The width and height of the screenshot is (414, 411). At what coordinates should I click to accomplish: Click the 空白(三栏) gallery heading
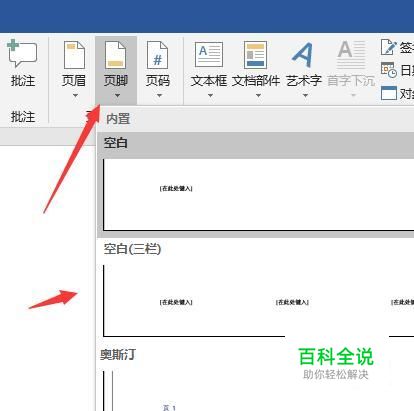click(132, 249)
